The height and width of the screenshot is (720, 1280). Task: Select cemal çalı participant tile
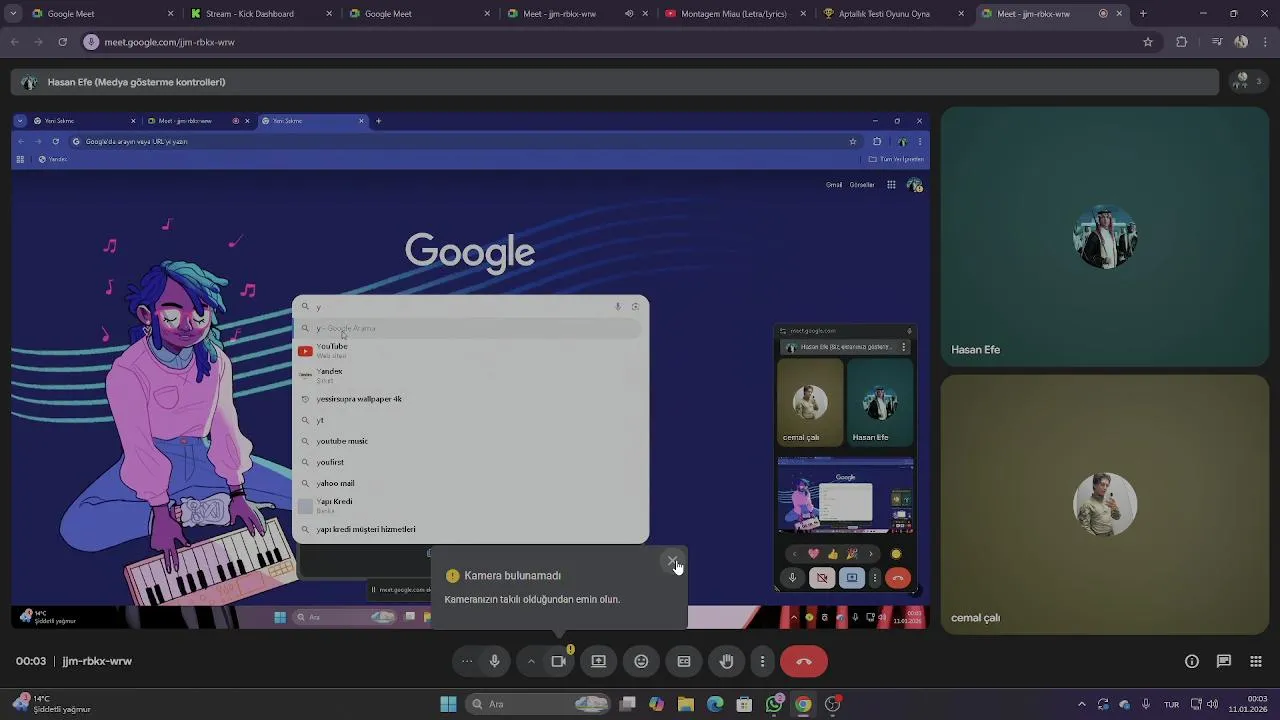(x=1105, y=505)
